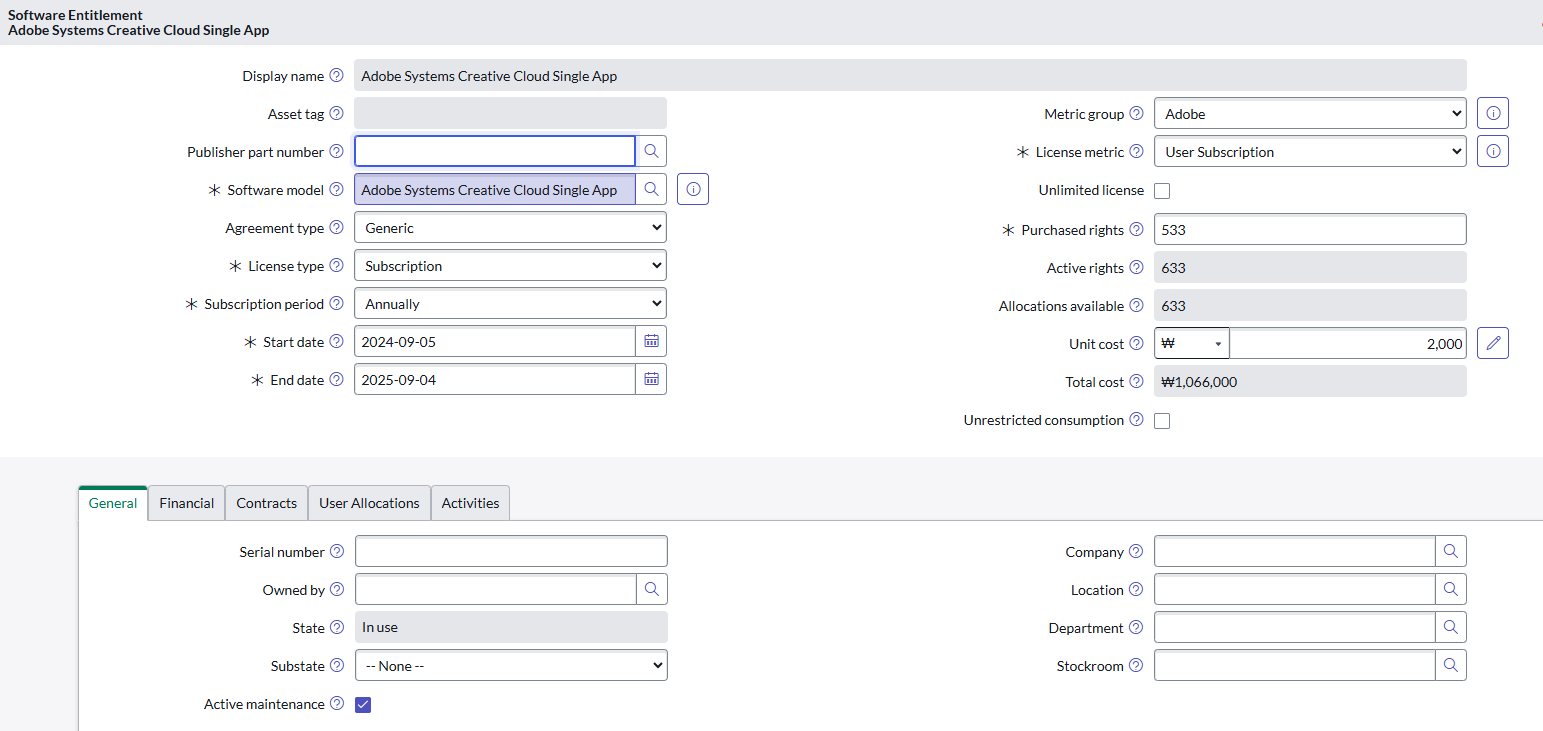Open help icon beside Unrestricted consumption

[1136, 420]
